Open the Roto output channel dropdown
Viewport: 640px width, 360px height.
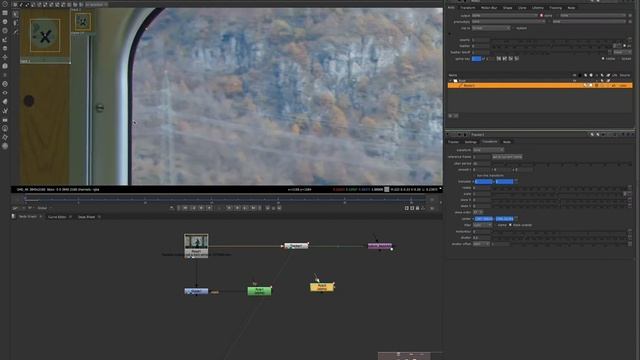504,16
